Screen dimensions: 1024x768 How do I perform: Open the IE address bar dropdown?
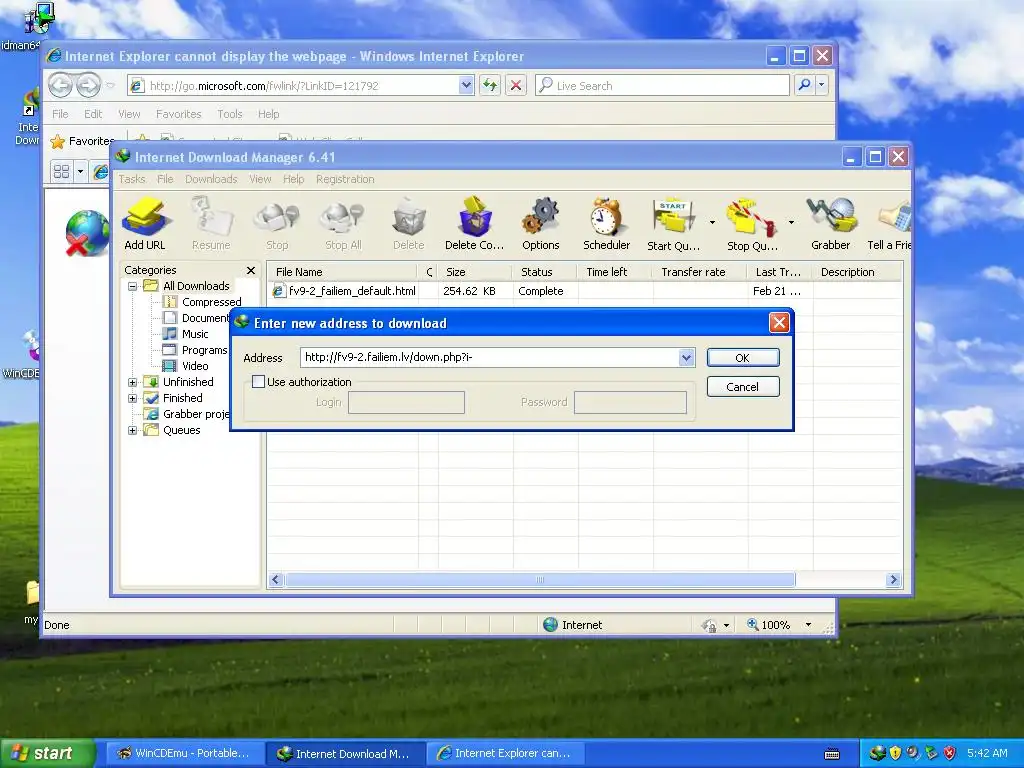click(466, 86)
